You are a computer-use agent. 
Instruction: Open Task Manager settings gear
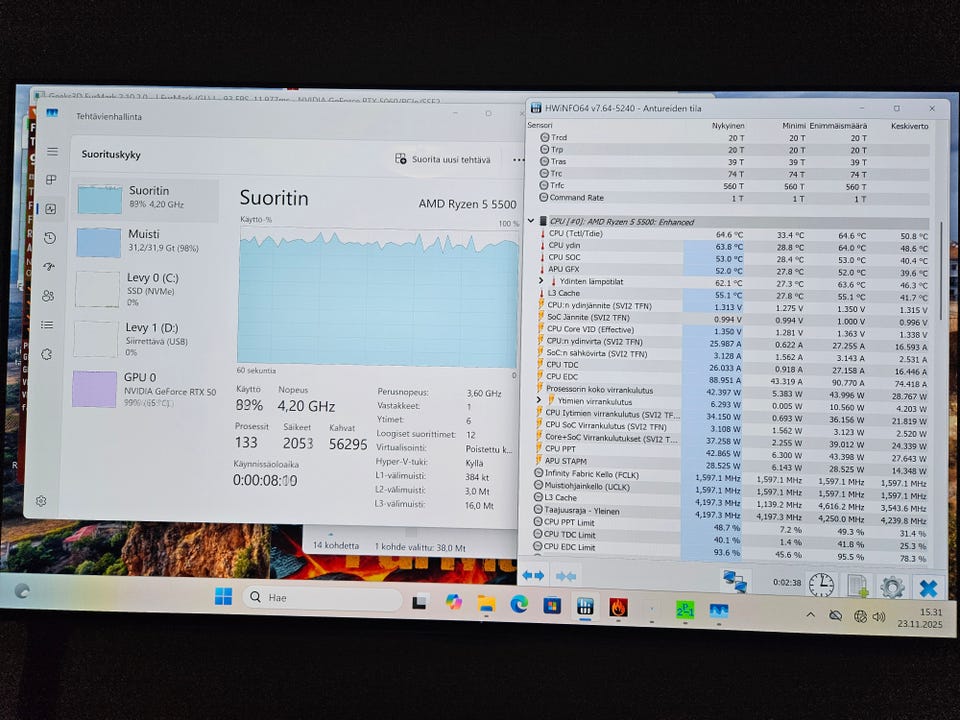pos(41,501)
